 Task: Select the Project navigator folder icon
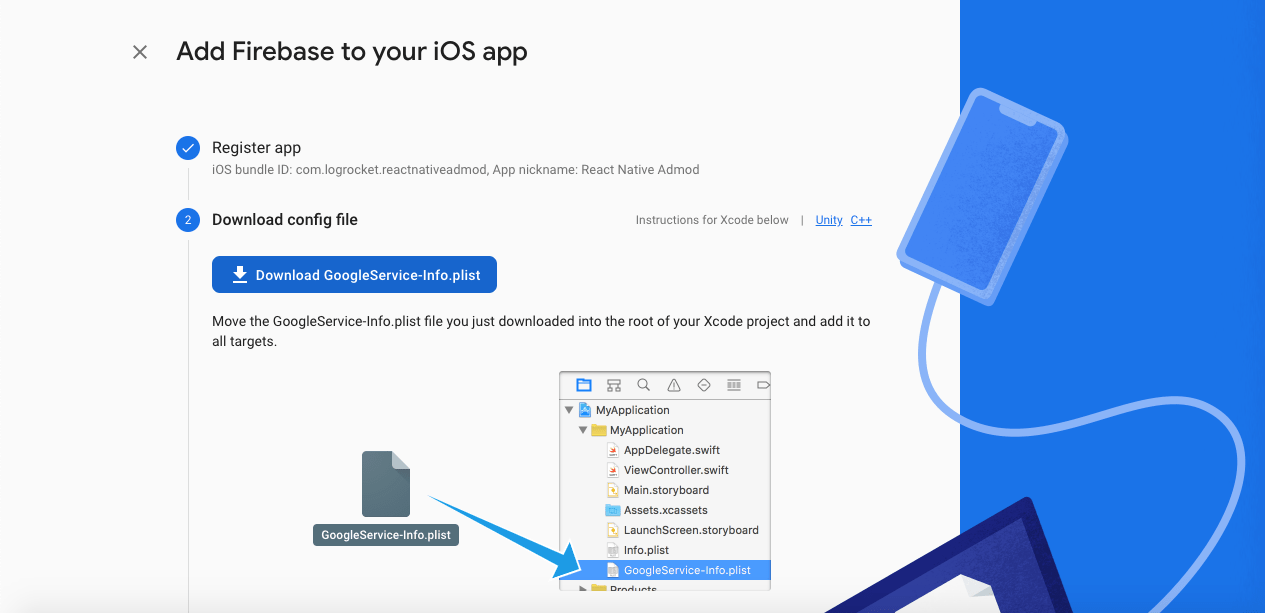tap(583, 385)
